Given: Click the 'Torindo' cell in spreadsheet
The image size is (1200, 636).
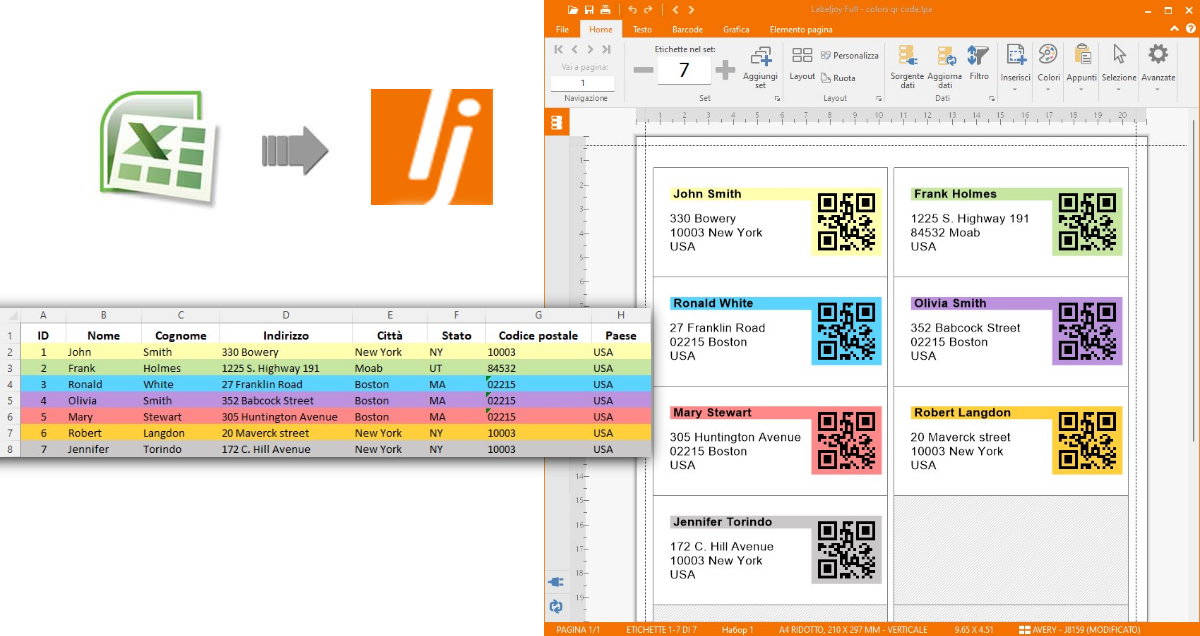Looking at the screenshot, I should click(x=180, y=449).
